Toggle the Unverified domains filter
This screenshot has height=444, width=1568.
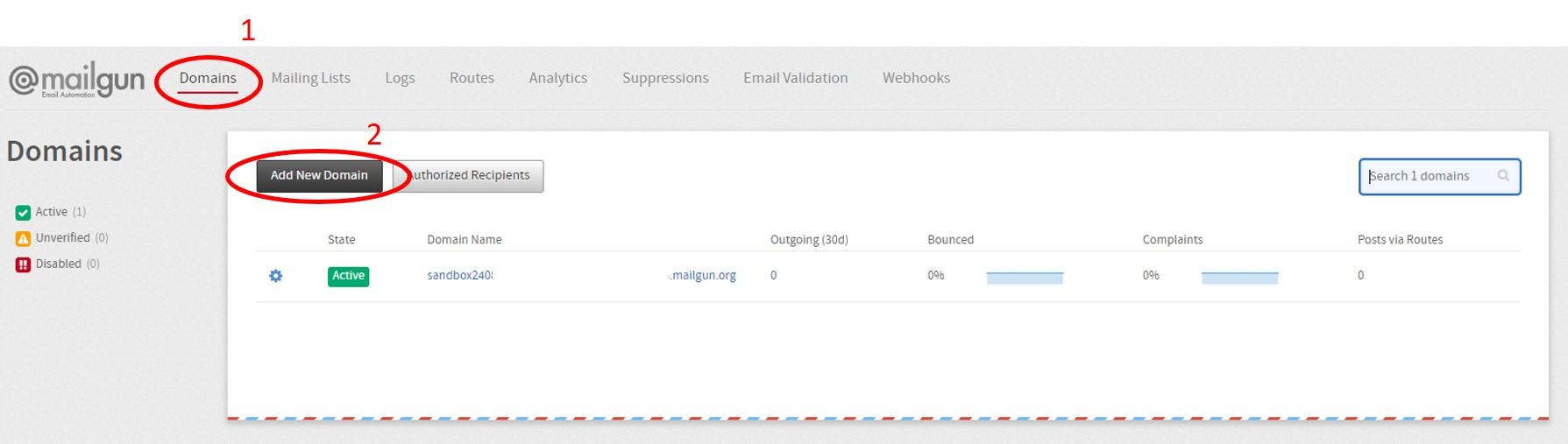tap(23, 238)
